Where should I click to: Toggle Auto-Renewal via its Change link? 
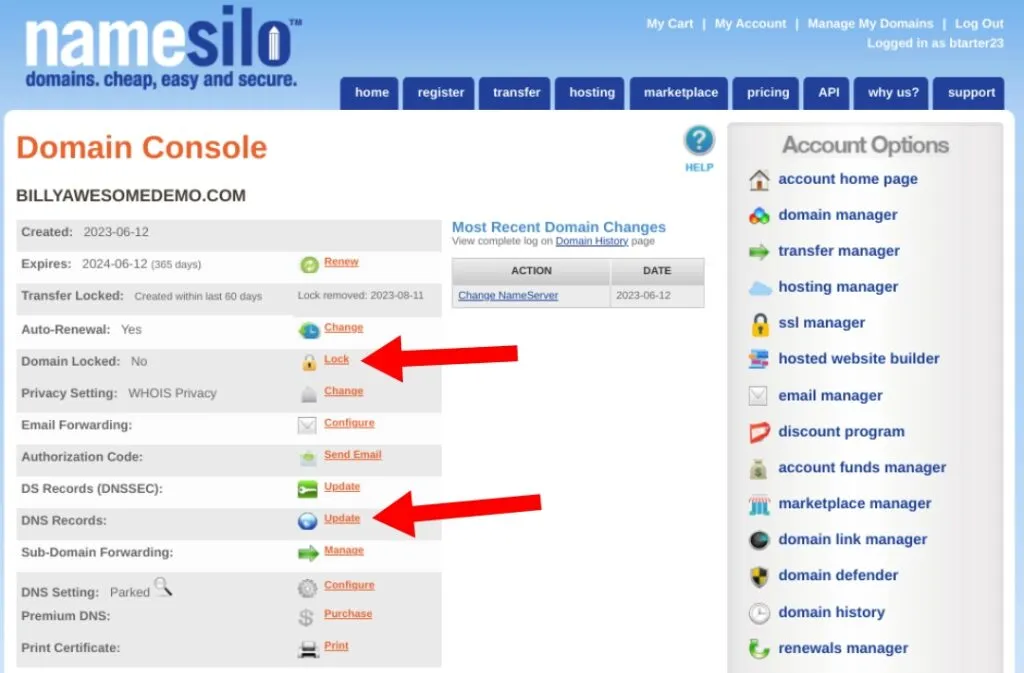pyautogui.click(x=344, y=327)
